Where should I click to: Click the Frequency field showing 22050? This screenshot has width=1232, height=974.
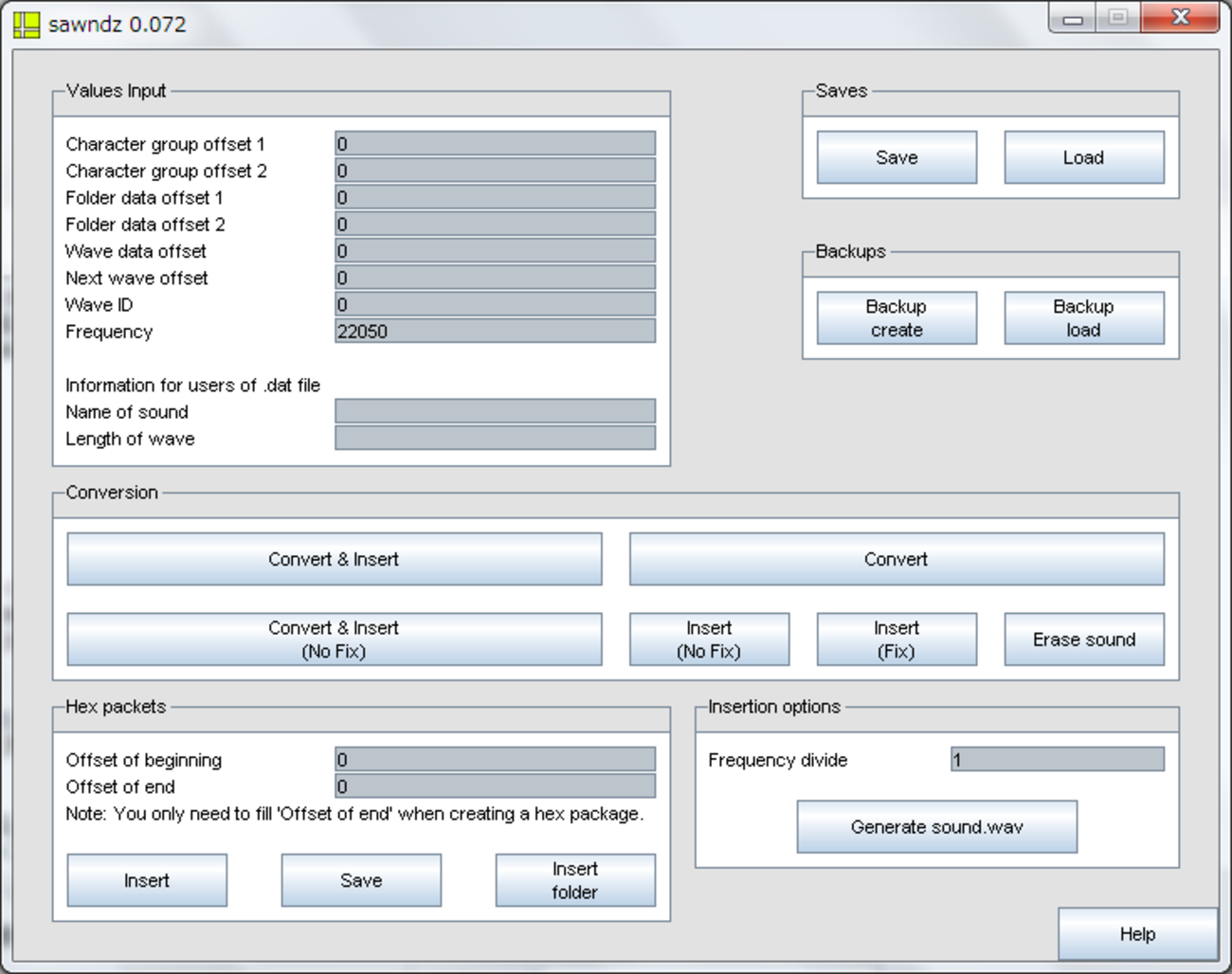(x=495, y=331)
